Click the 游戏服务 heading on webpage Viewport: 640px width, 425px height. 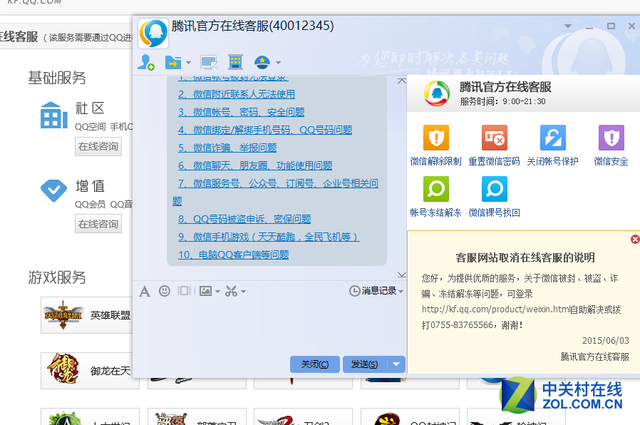(x=57, y=278)
